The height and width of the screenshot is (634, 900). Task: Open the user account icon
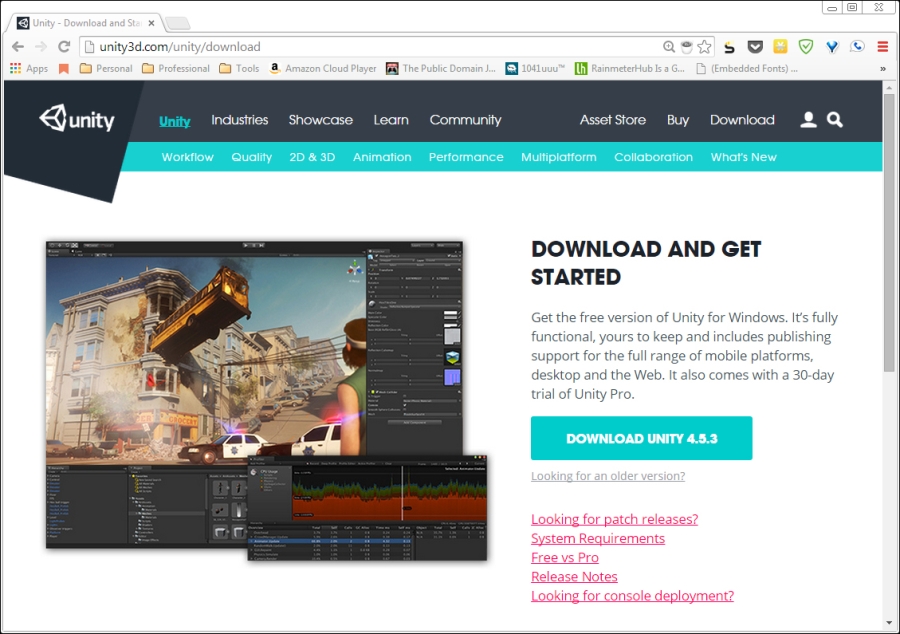point(808,120)
